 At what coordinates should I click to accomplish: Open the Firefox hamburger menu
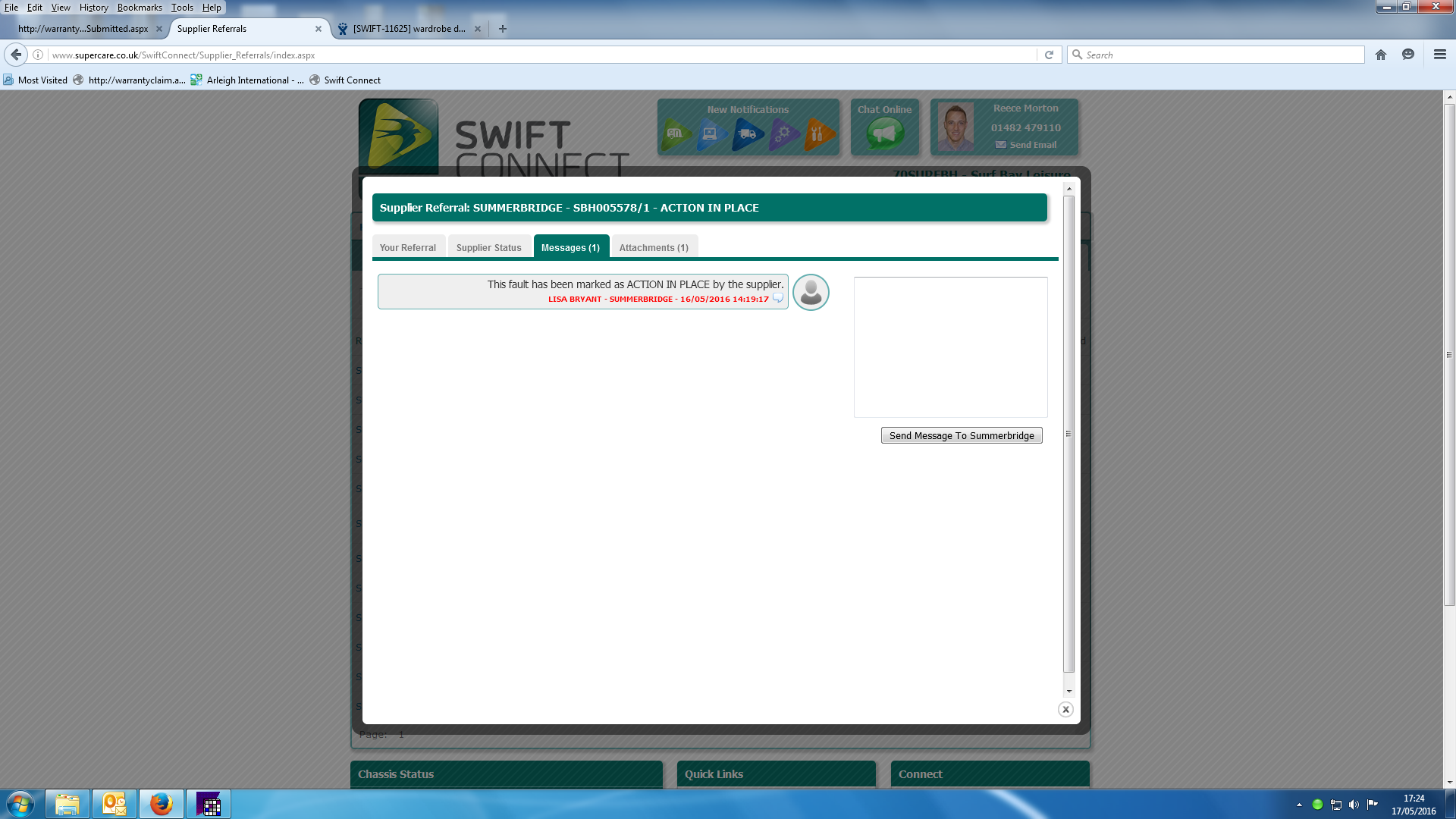(1439, 55)
